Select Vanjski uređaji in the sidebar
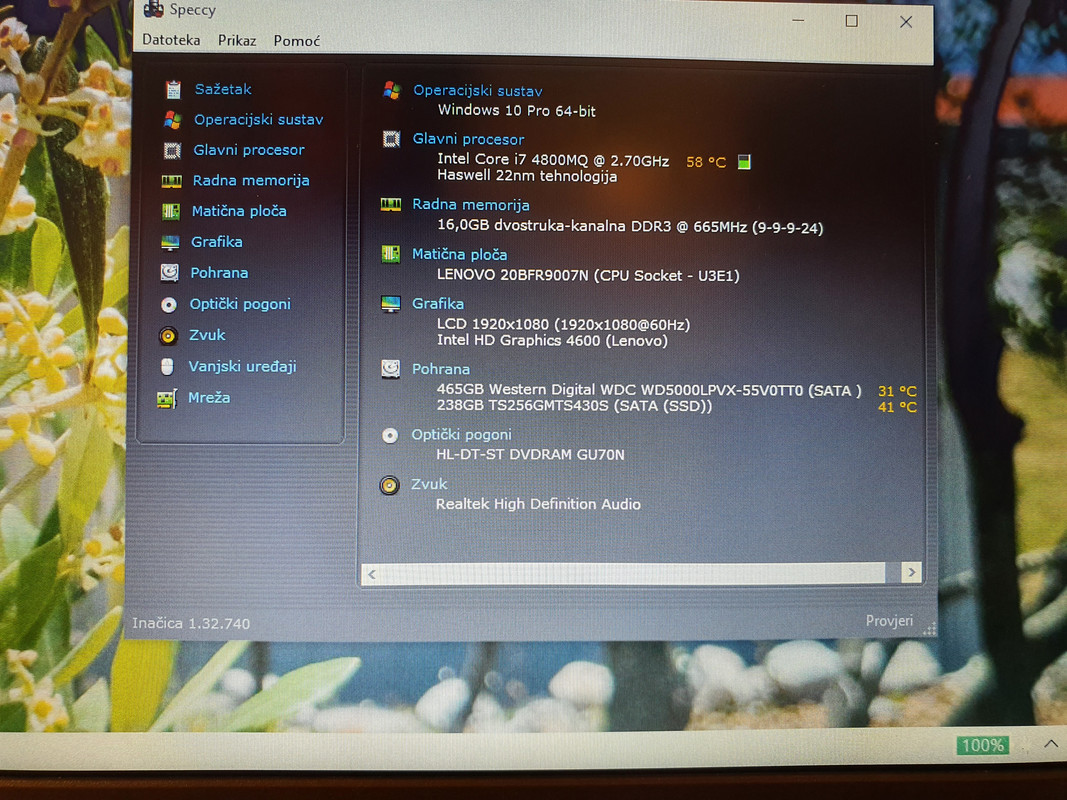The width and height of the screenshot is (1067, 800). click(x=243, y=366)
